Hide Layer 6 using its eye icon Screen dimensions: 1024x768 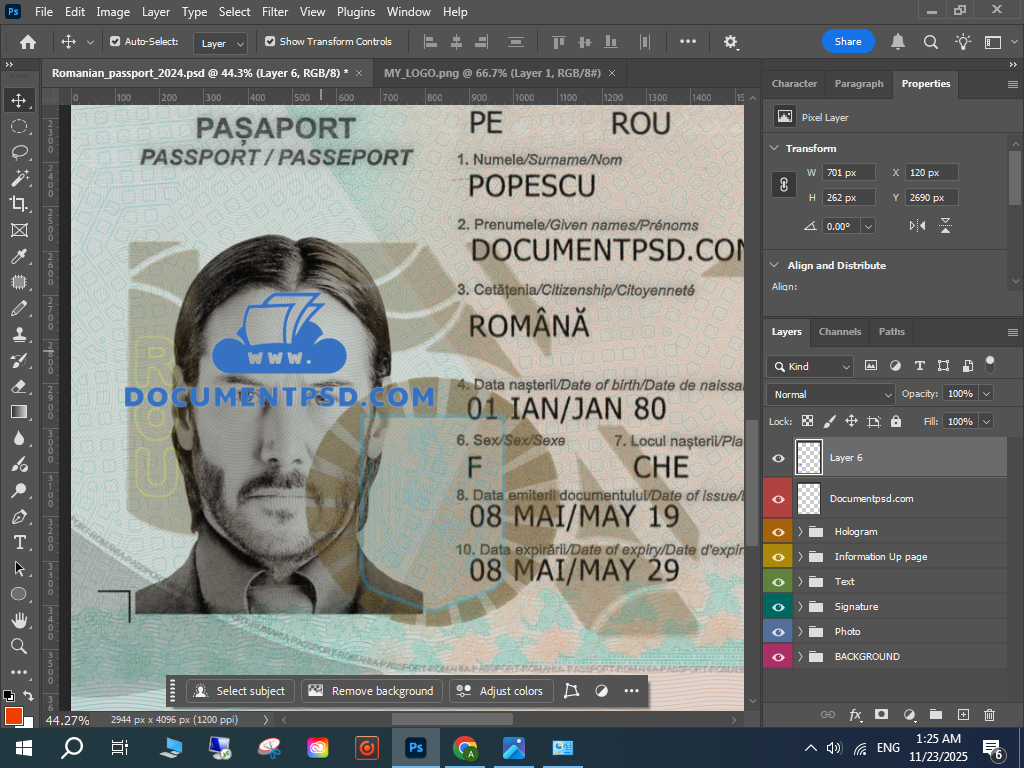(779, 458)
